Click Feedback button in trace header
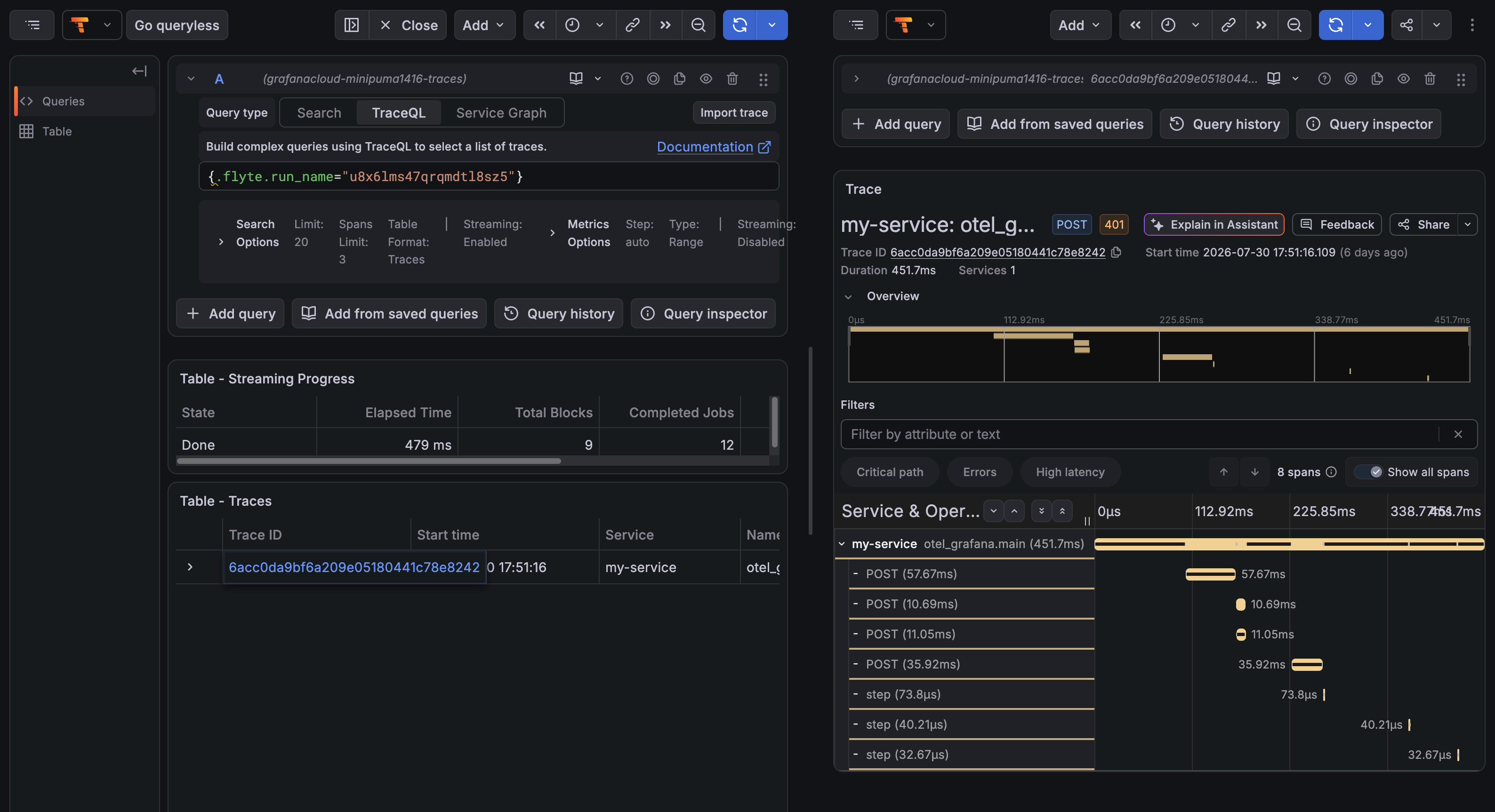 tap(1337, 224)
